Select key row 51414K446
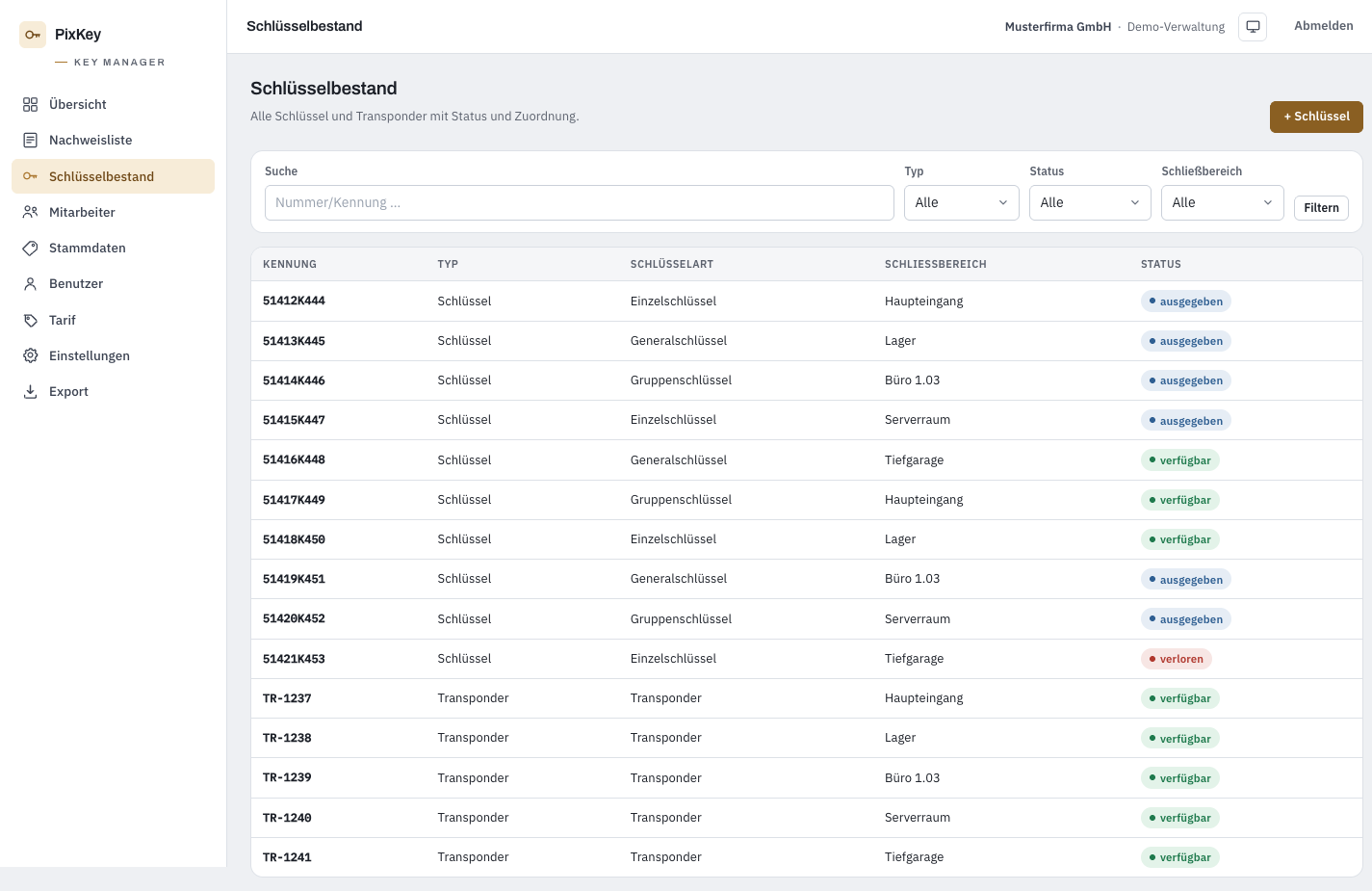Viewport: 1372px width, 891px height. (807, 380)
